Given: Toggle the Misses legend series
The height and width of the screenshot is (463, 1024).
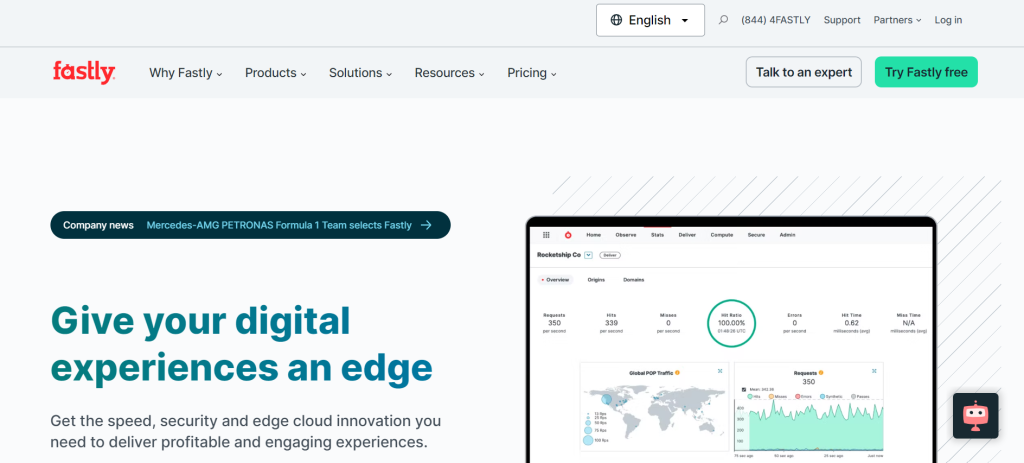Looking at the screenshot, I should pyautogui.click(x=778, y=396).
